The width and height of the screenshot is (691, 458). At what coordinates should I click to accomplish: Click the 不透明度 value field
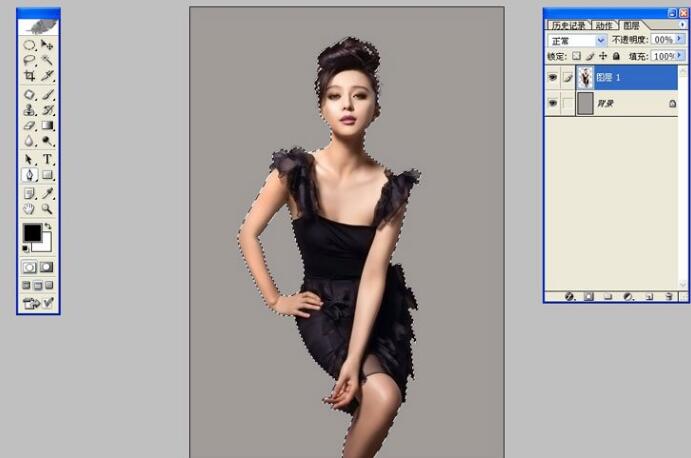pos(663,40)
